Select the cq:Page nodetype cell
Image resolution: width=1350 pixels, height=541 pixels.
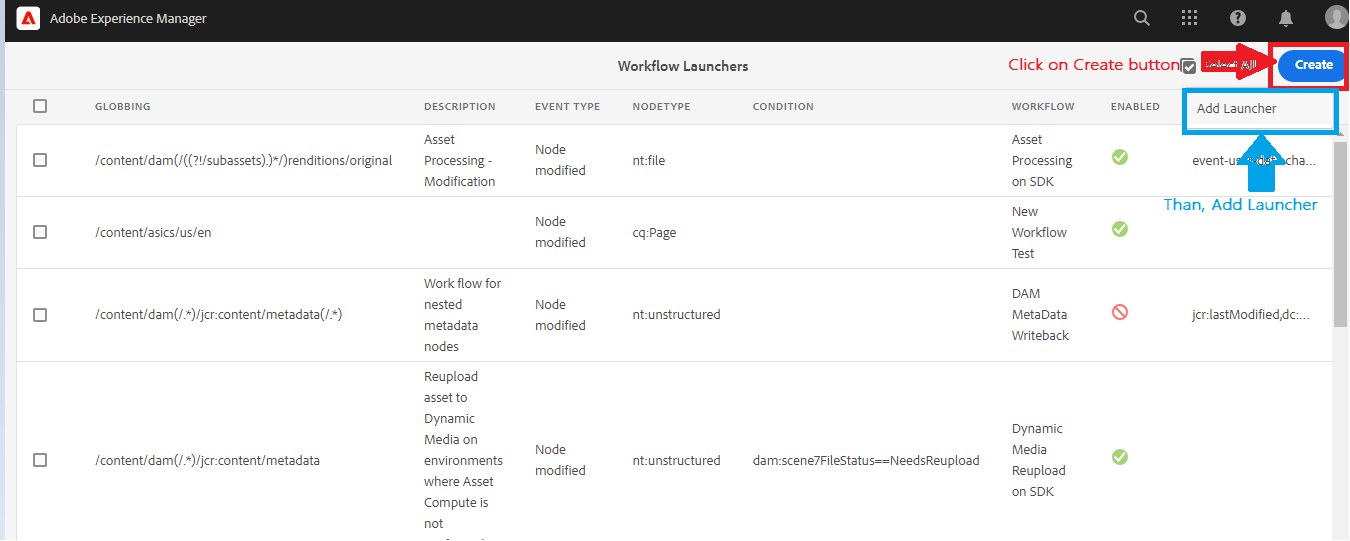pyautogui.click(x=654, y=233)
